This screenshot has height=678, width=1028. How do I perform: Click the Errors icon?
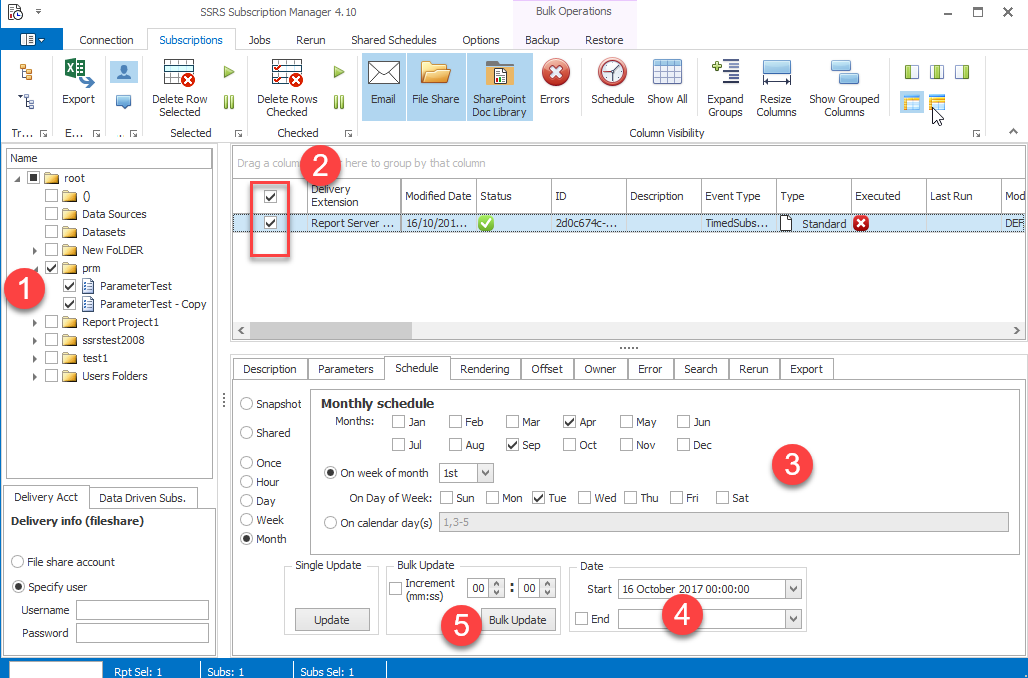pyautogui.click(x=555, y=73)
